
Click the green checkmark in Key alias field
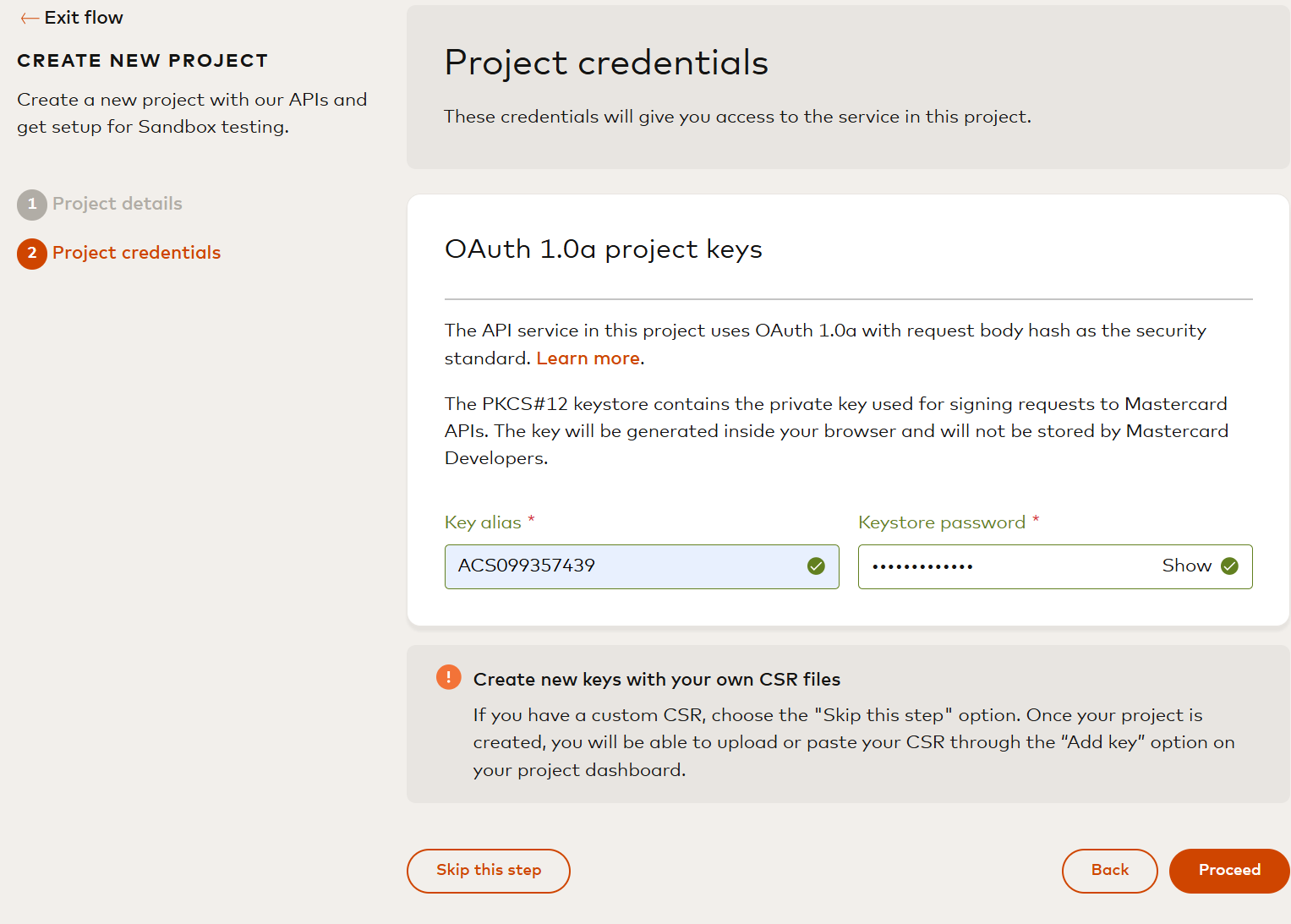[816, 566]
